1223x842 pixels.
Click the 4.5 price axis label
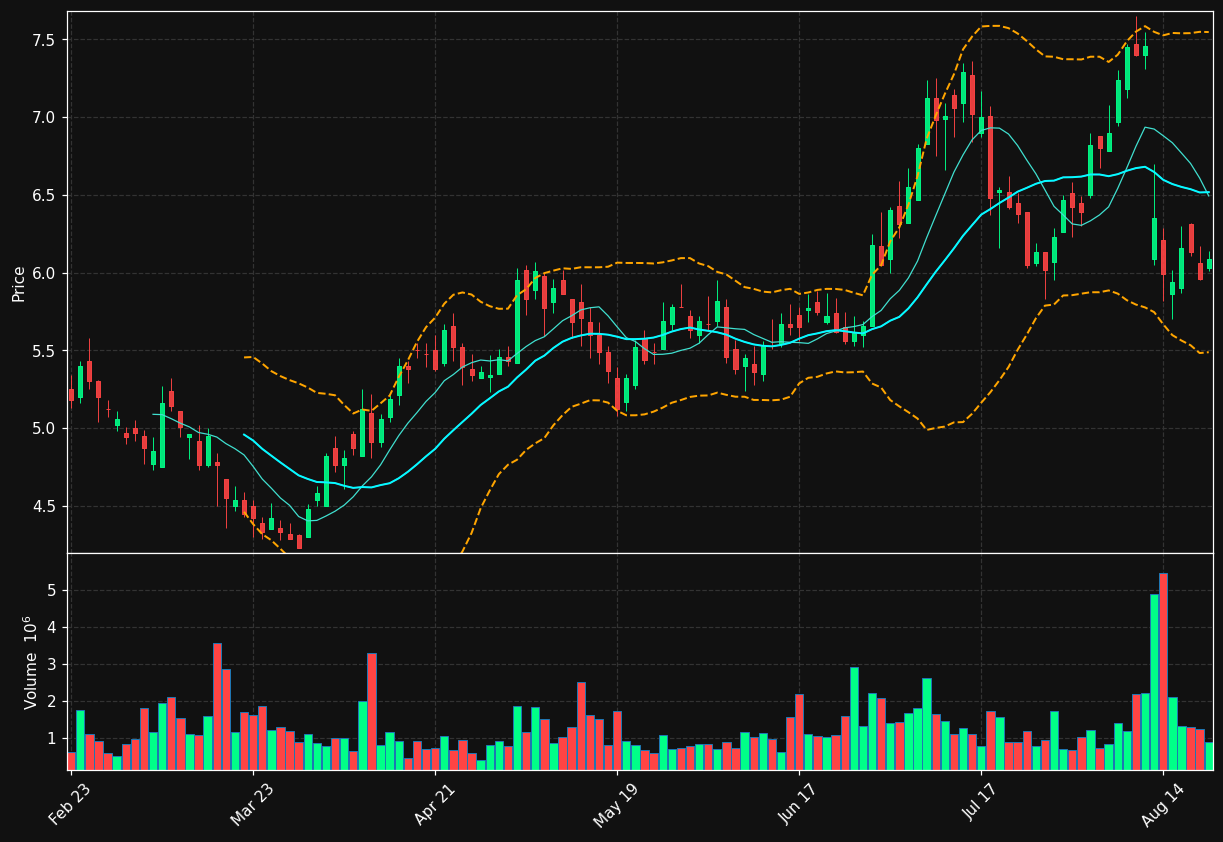(44, 506)
